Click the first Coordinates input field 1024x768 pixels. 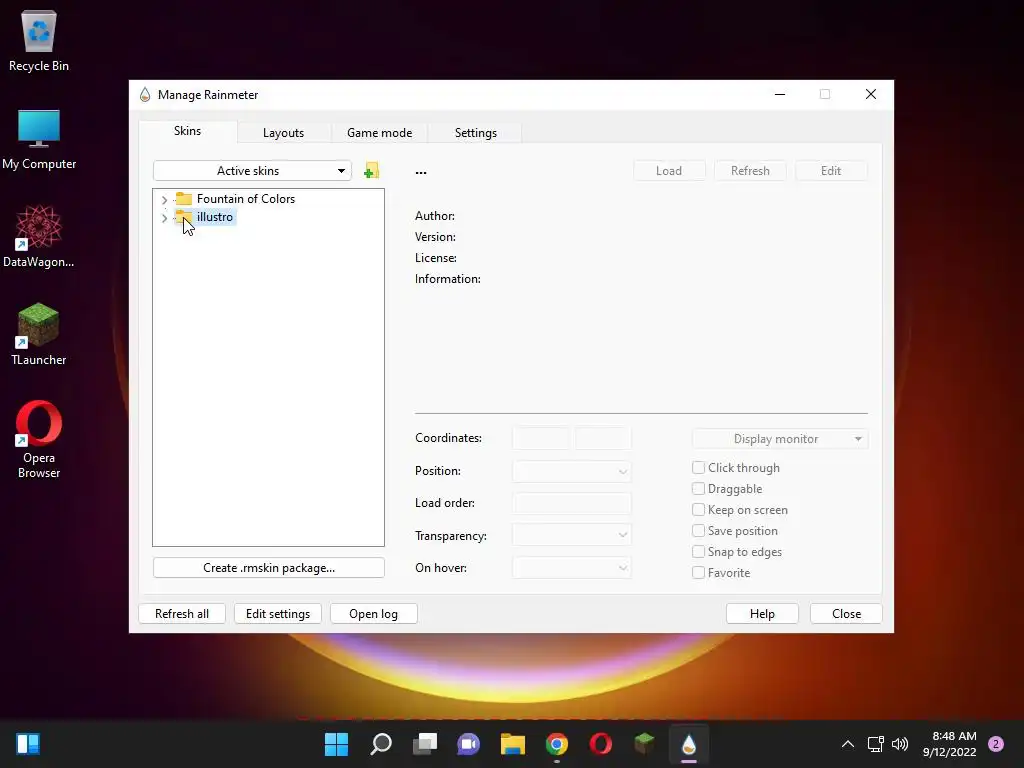[541, 438]
